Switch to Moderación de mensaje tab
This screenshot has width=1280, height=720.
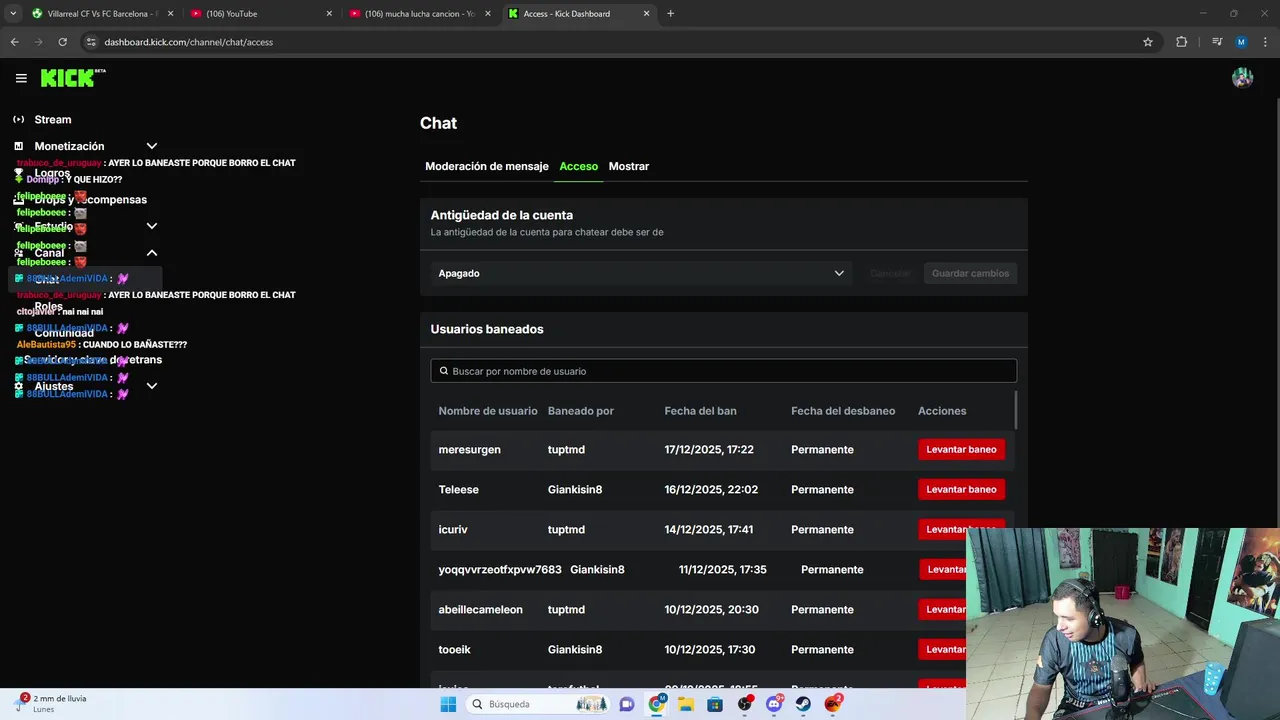point(487,166)
